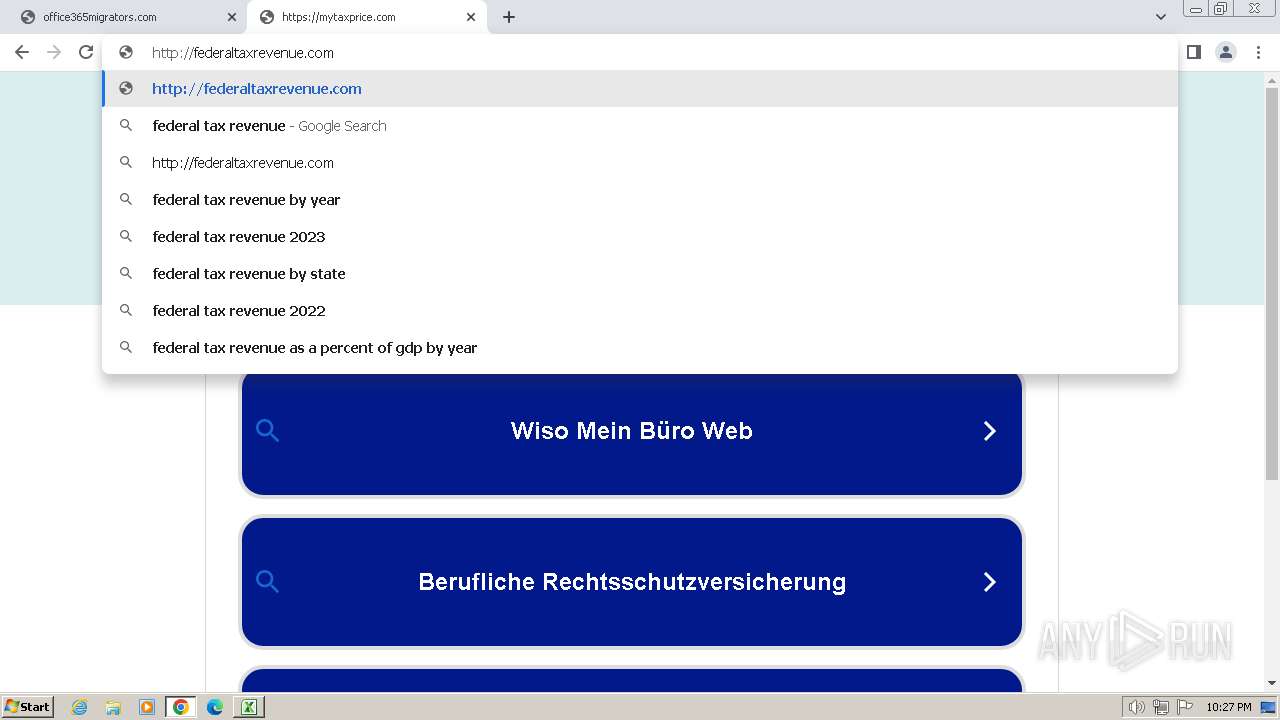Open Windows Media Player from taskbar

coord(147,707)
